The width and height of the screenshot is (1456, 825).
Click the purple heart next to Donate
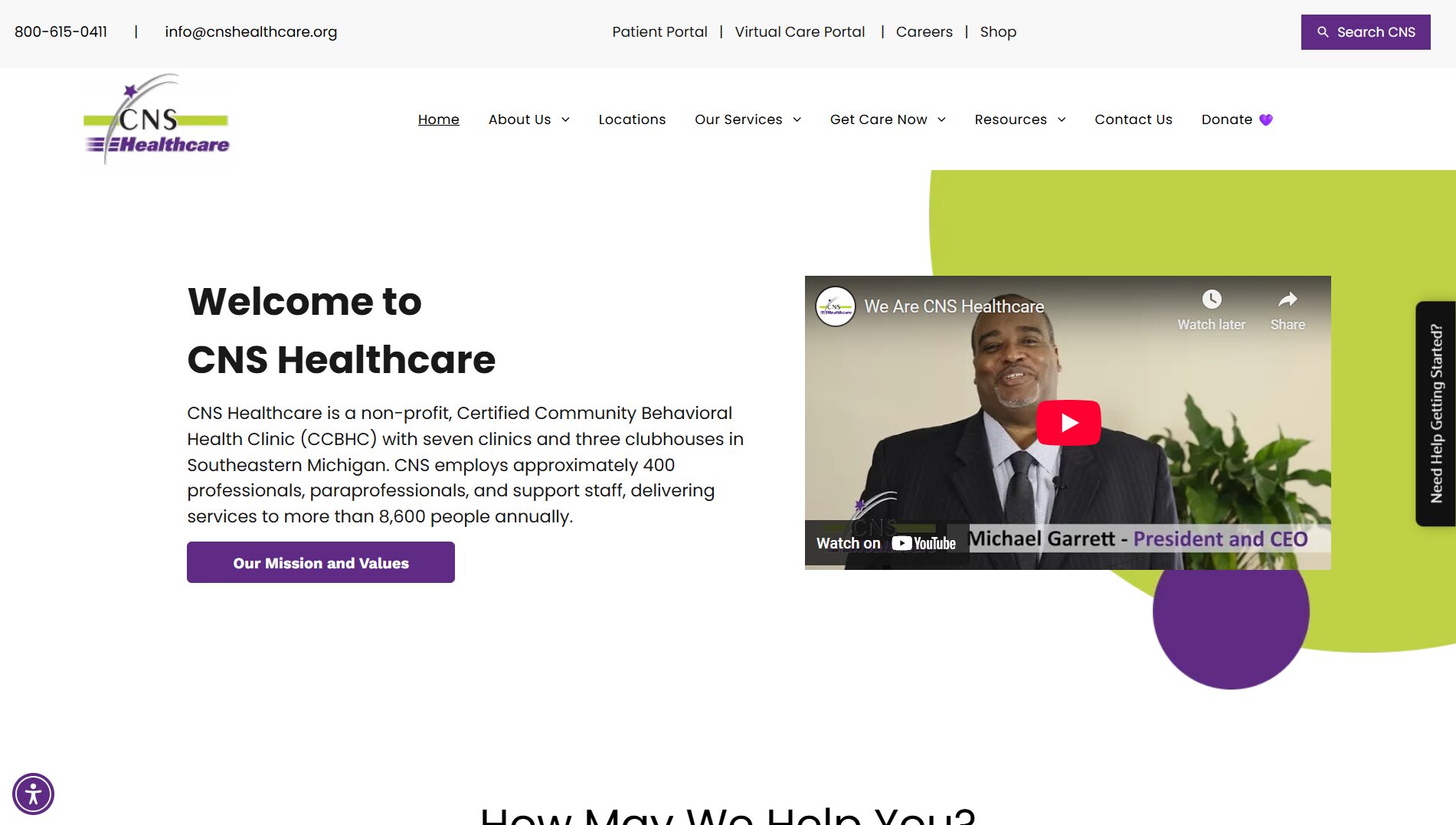[x=1266, y=119]
